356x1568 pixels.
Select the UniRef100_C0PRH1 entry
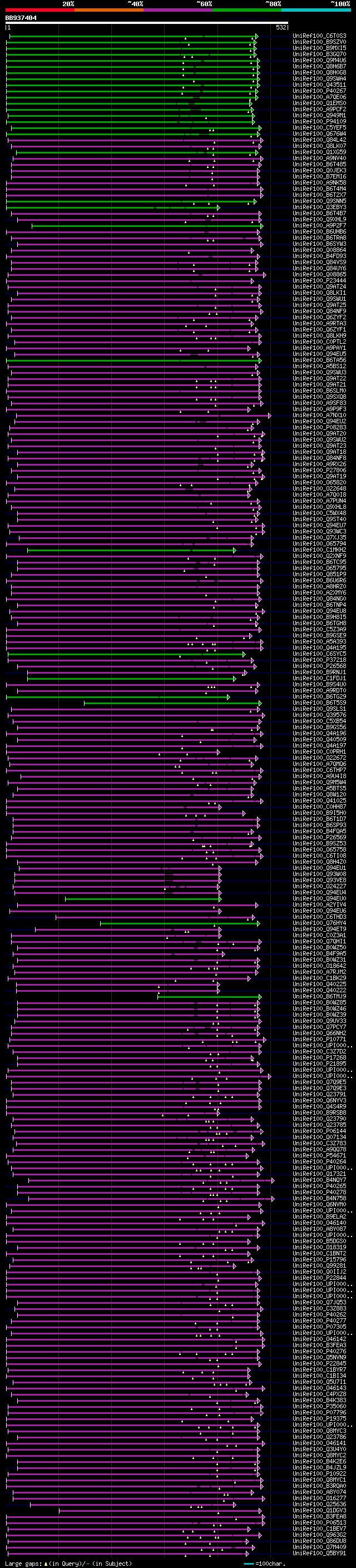[x=319, y=752]
